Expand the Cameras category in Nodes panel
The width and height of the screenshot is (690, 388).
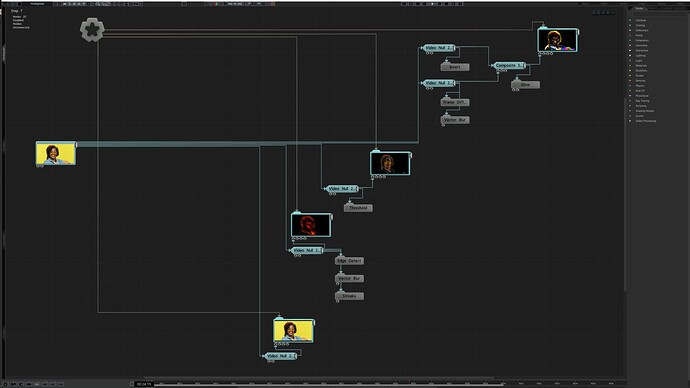641,20
